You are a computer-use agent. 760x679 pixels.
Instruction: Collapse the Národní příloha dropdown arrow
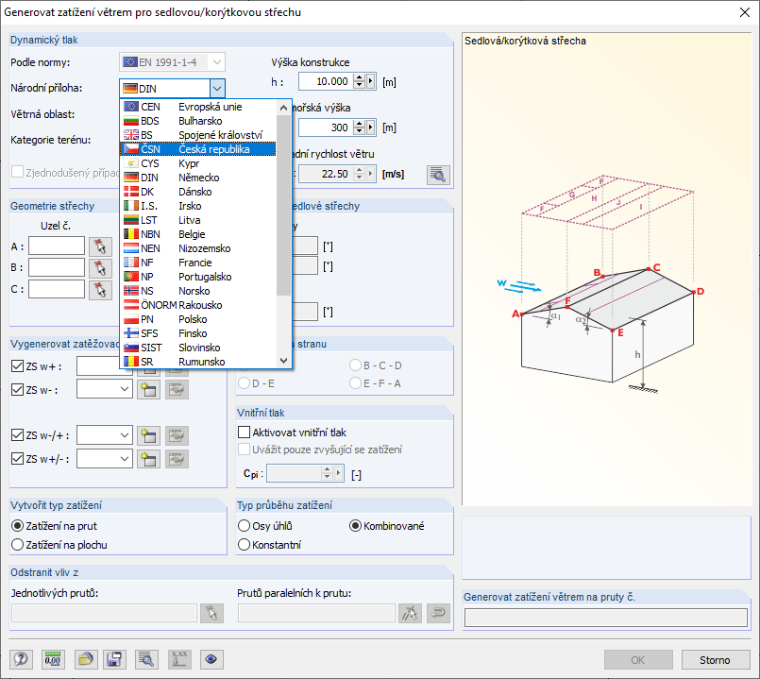pos(217,89)
